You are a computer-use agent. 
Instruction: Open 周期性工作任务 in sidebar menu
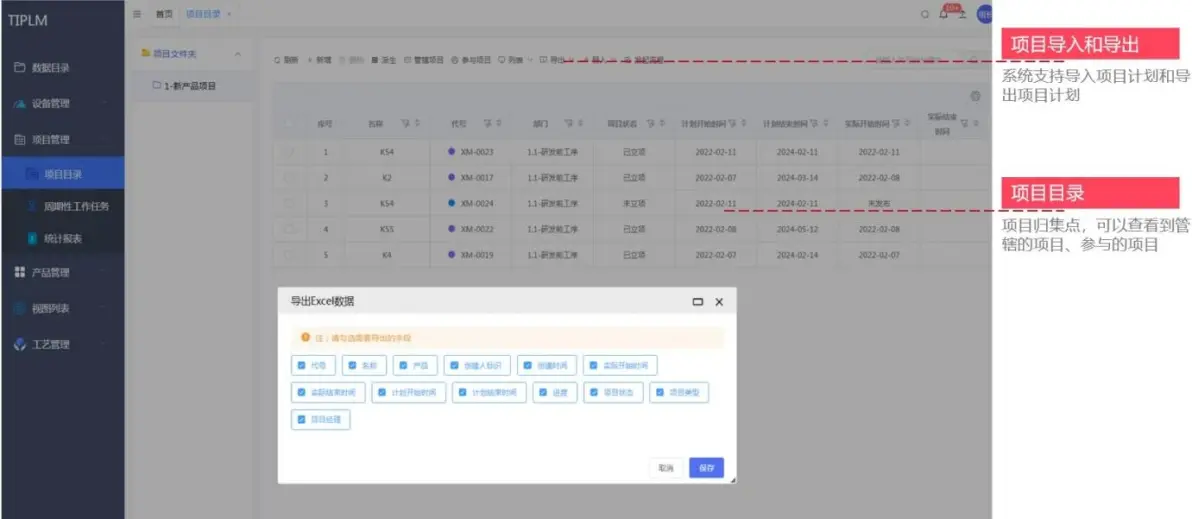[76, 206]
